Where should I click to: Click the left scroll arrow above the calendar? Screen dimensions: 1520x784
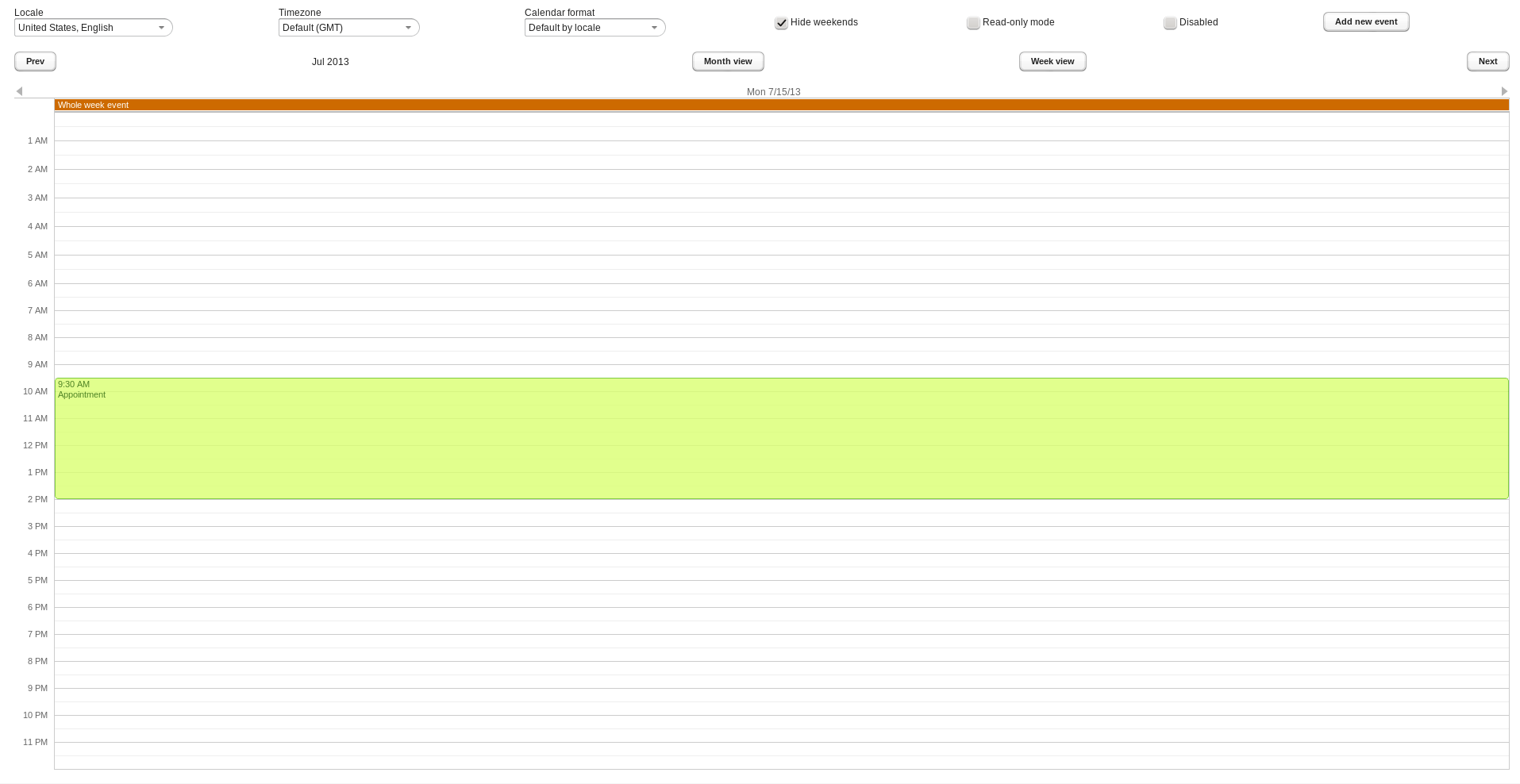(19, 91)
